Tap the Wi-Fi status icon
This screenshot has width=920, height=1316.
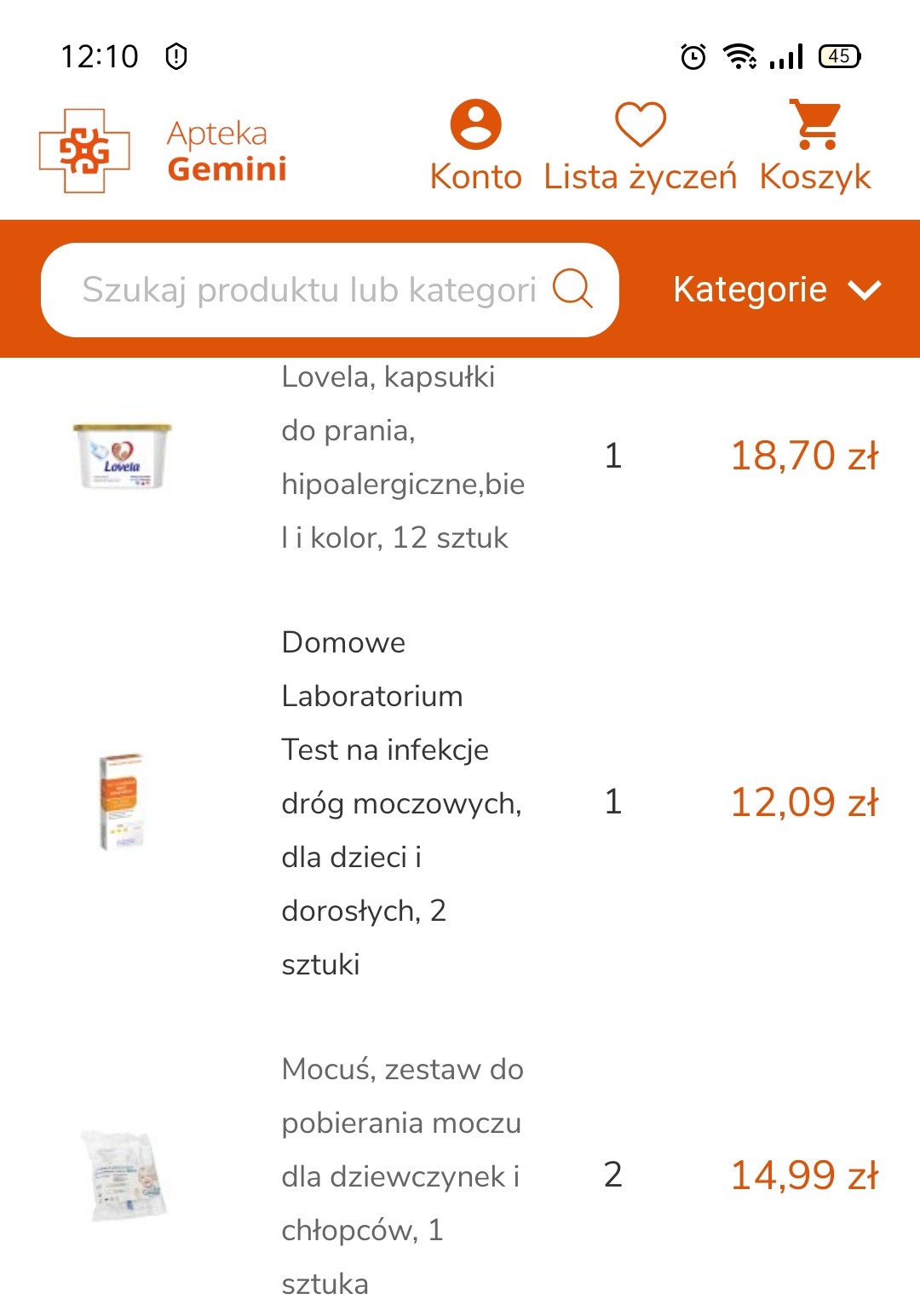(x=739, y=56)
